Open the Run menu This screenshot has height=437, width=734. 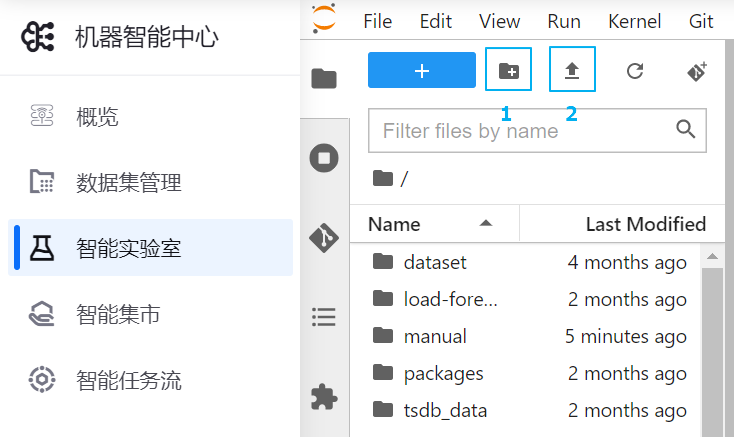pyautogui.click(x=564, y=21)
